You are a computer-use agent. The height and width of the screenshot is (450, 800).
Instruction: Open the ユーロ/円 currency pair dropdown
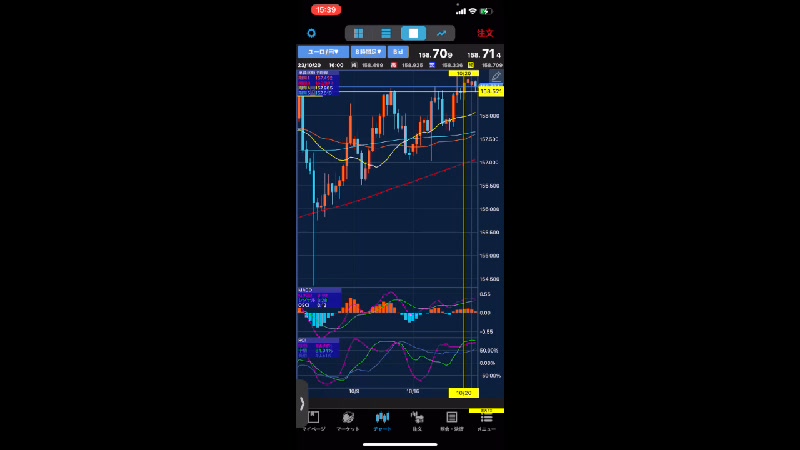pos(322,51)
